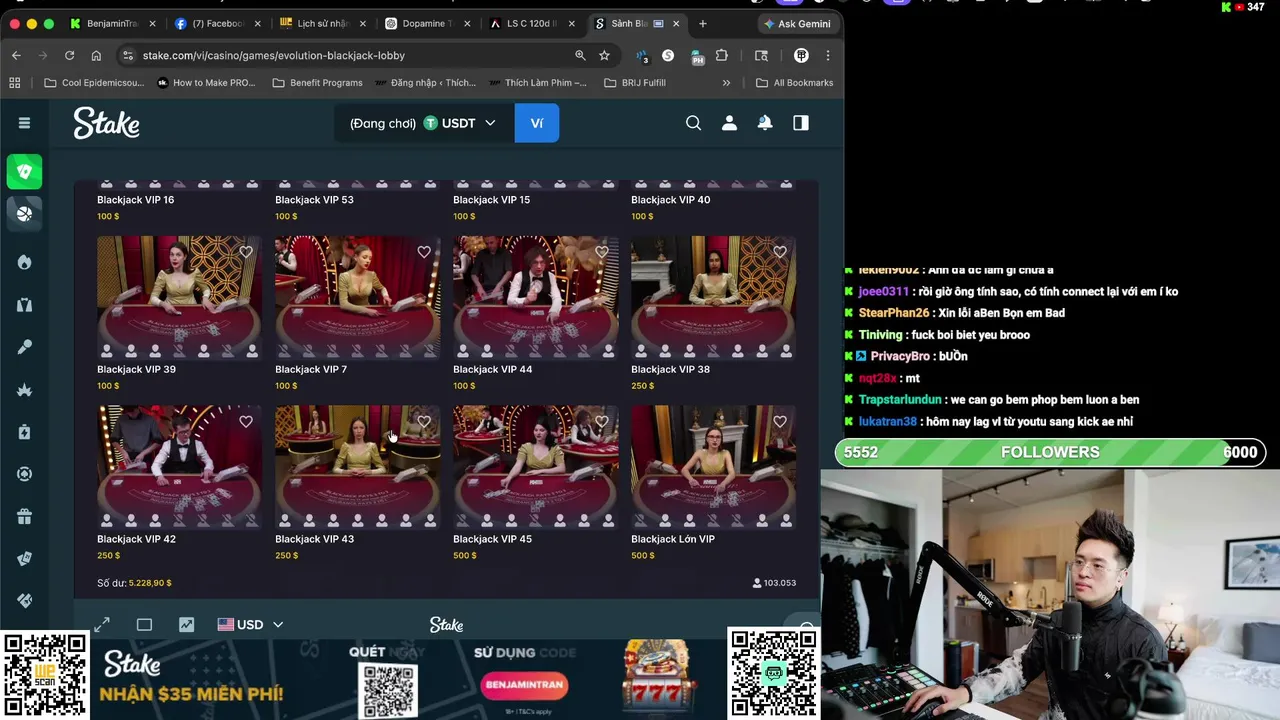Show more bookmarks chevron

pyautogui.click(x=726, y=83)
